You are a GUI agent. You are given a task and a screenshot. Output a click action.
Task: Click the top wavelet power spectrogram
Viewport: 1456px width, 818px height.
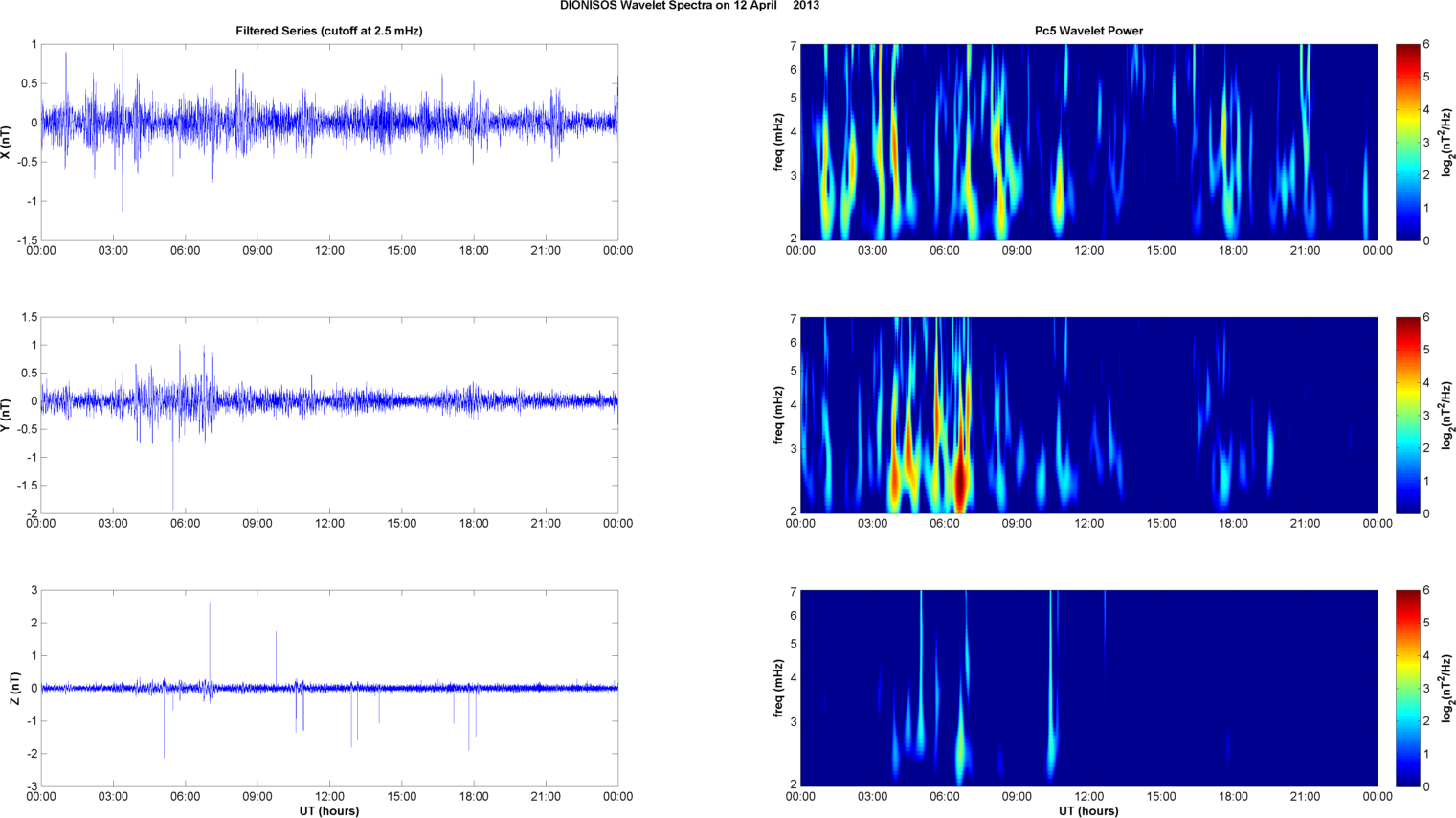tap(1088, 142)
